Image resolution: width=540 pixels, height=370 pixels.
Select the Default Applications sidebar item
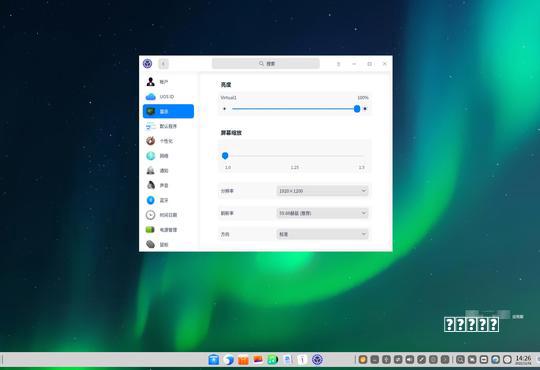click(168, 126)
